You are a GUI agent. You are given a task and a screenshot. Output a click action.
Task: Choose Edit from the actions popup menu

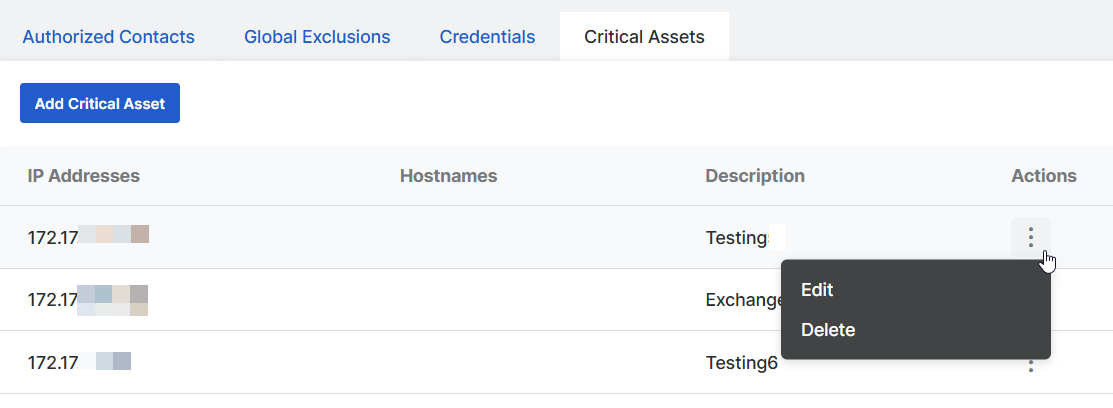817,290
